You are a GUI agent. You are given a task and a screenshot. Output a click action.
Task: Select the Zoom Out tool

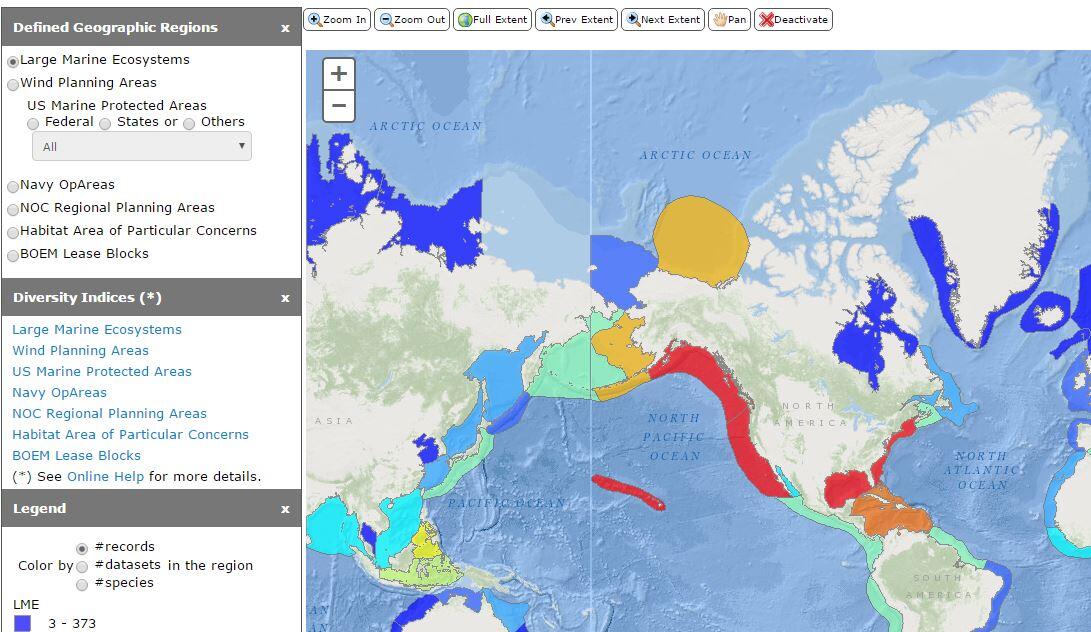[x=411, y=19]
